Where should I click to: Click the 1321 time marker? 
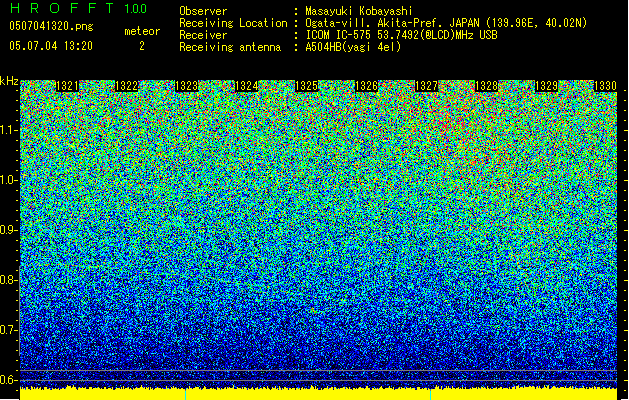[x=67, y=86]
